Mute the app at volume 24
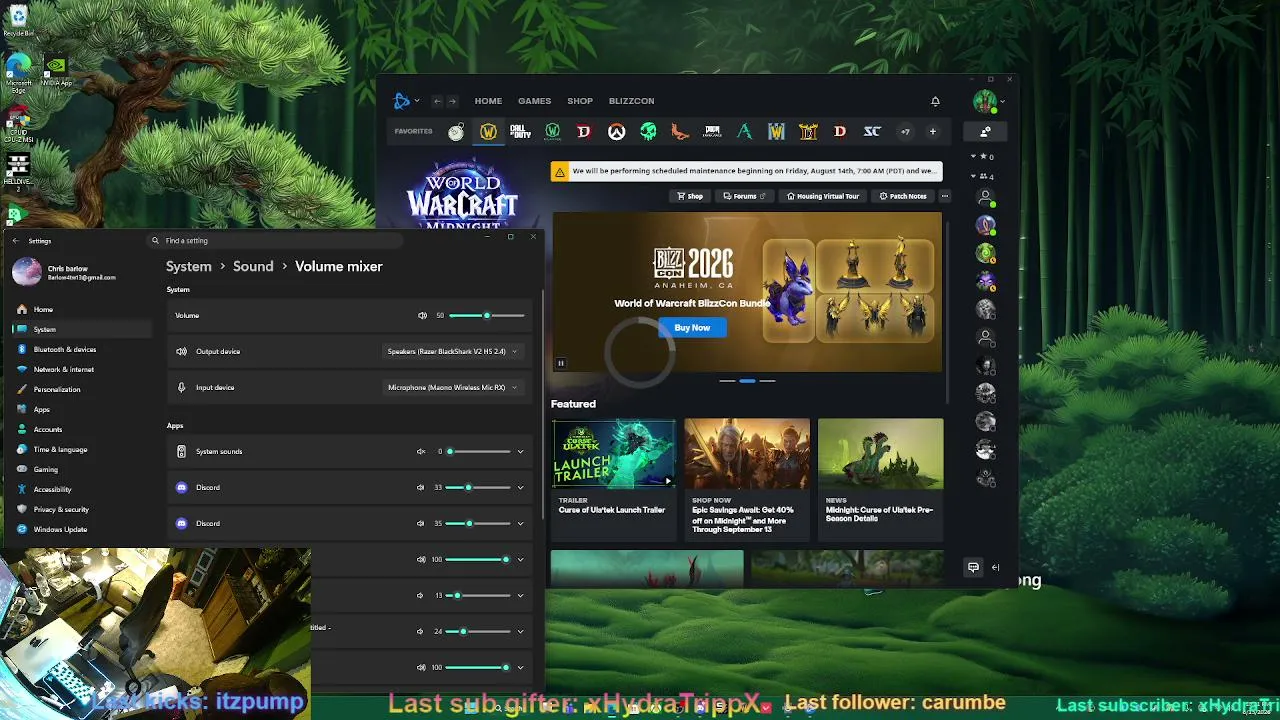Image resolution: width=1280 pixels, height=720 pixels. coord(421,632)
